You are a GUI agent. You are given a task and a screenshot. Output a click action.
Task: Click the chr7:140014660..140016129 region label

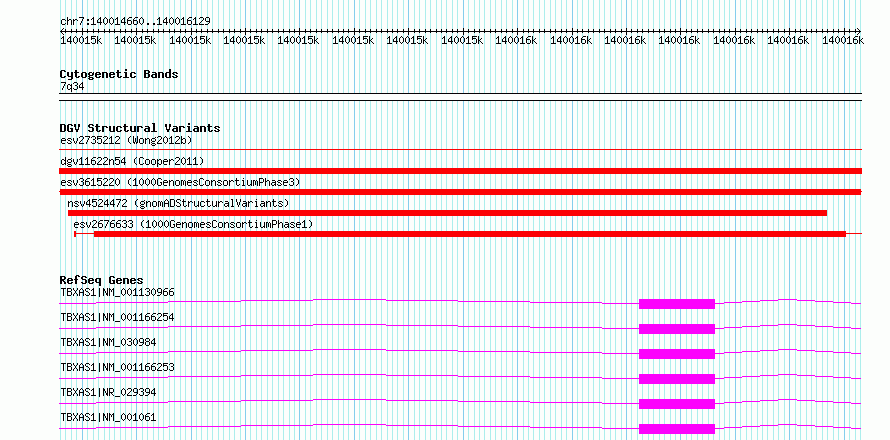click(136, 21)
